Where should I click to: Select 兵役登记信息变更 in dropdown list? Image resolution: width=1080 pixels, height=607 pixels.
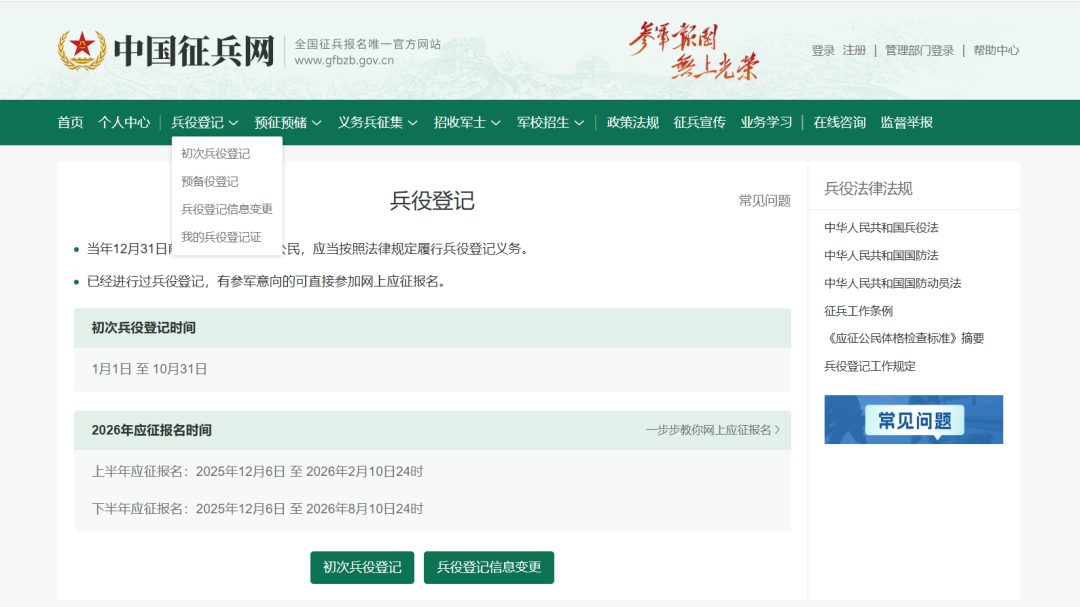point(227,209)
